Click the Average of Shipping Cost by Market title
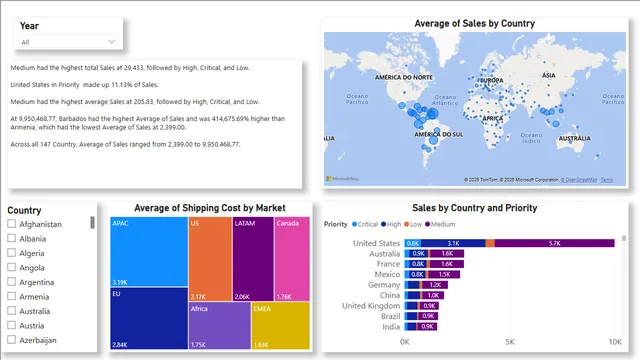The width and height of the screenshot is (640, 360). [210, 208]
